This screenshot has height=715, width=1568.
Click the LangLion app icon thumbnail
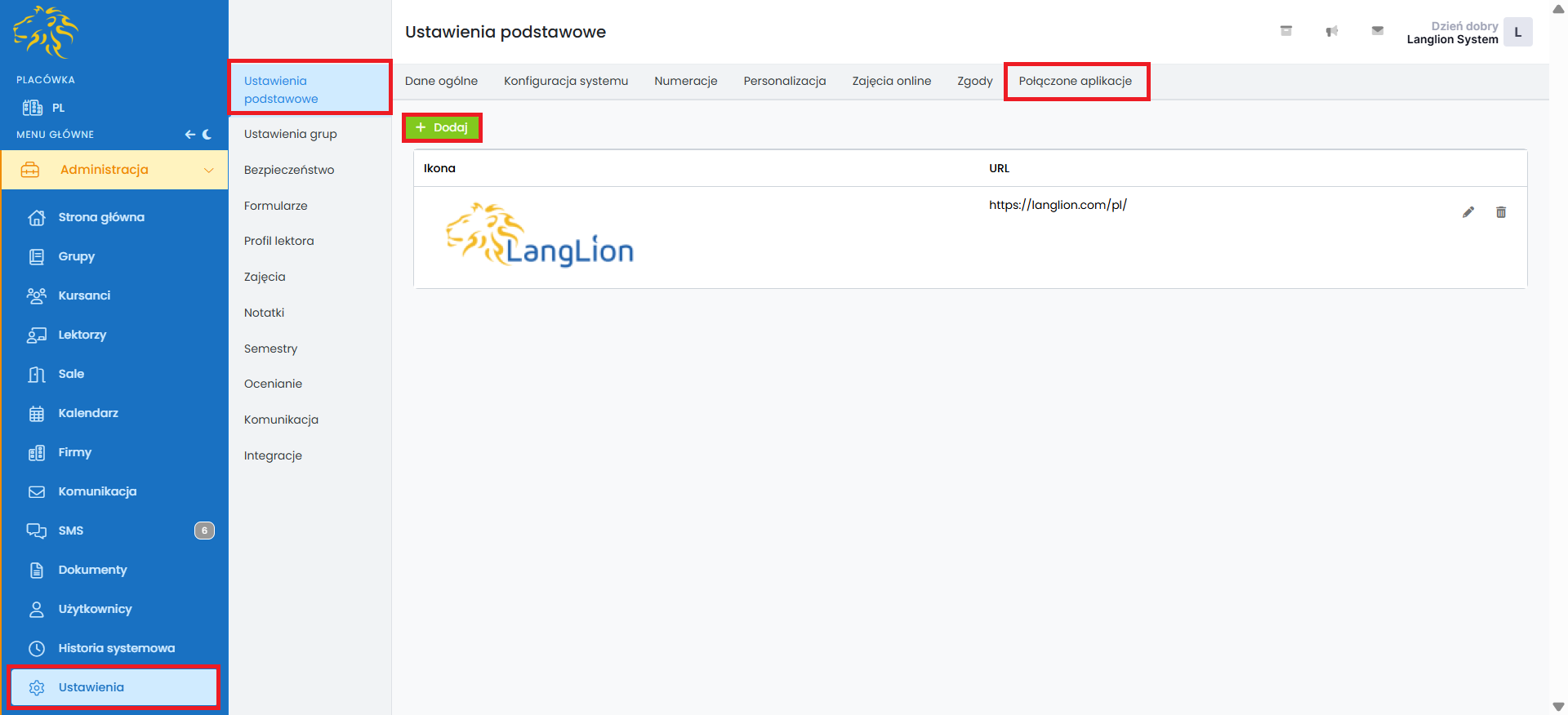(540, 236)
